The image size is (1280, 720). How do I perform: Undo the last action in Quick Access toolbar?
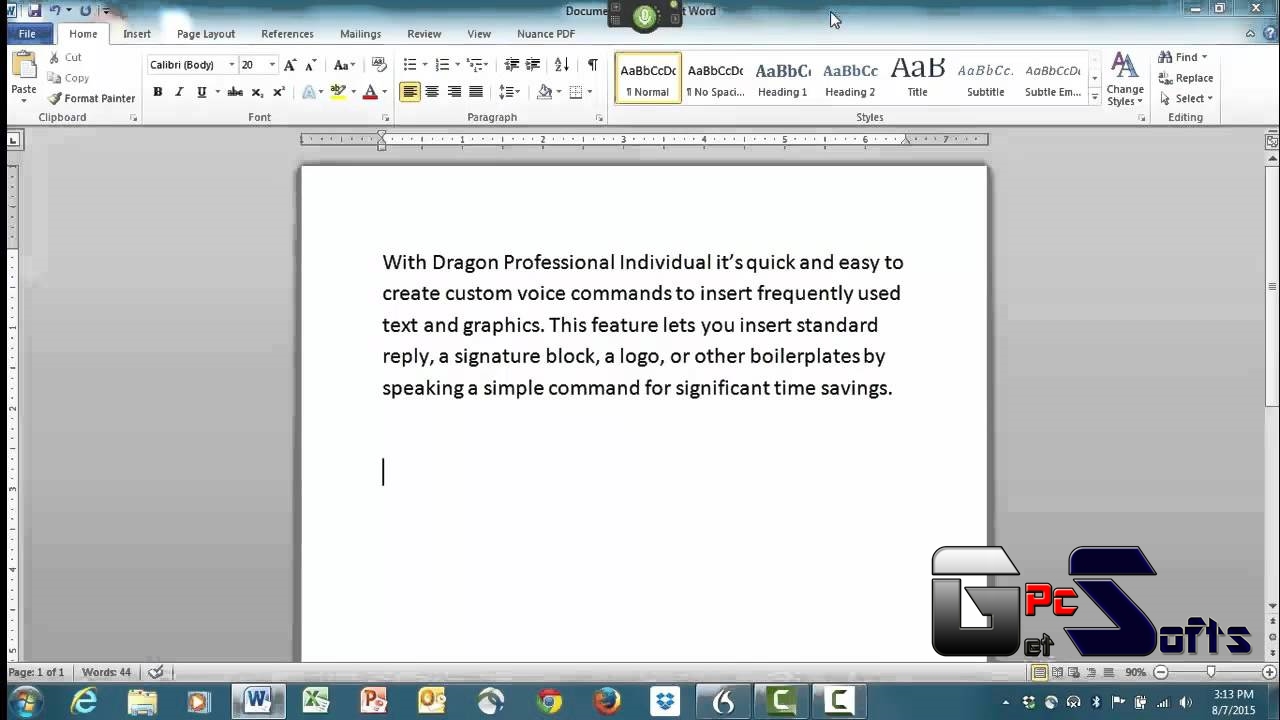coord(56,11)
